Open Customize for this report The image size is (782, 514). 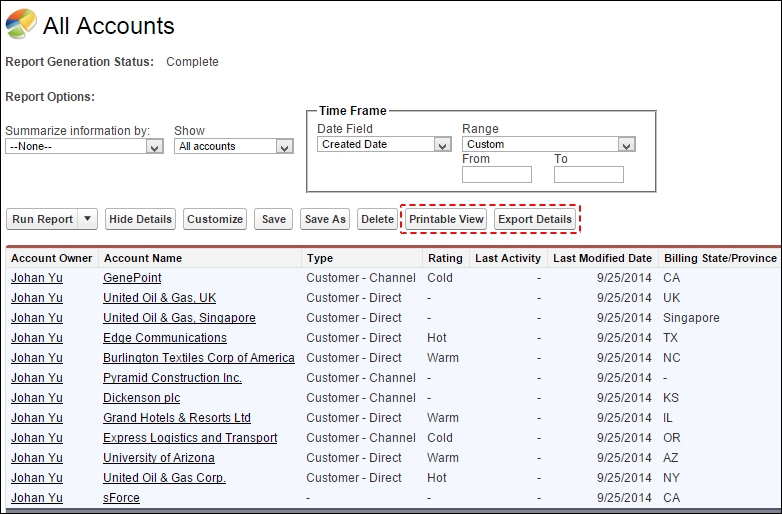click(x=215, y=219)
